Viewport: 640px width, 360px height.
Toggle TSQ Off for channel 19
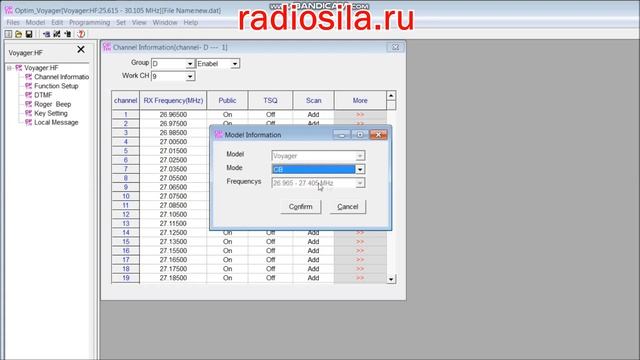coord(270,278)
